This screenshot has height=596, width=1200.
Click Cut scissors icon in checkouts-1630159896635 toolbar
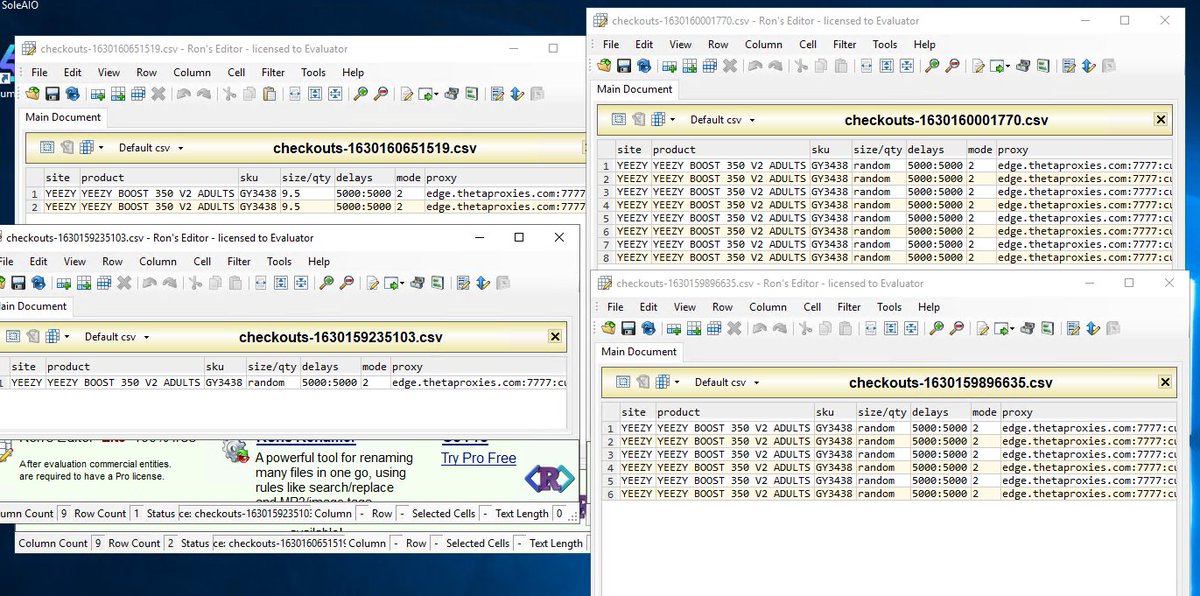coord(806,328)
